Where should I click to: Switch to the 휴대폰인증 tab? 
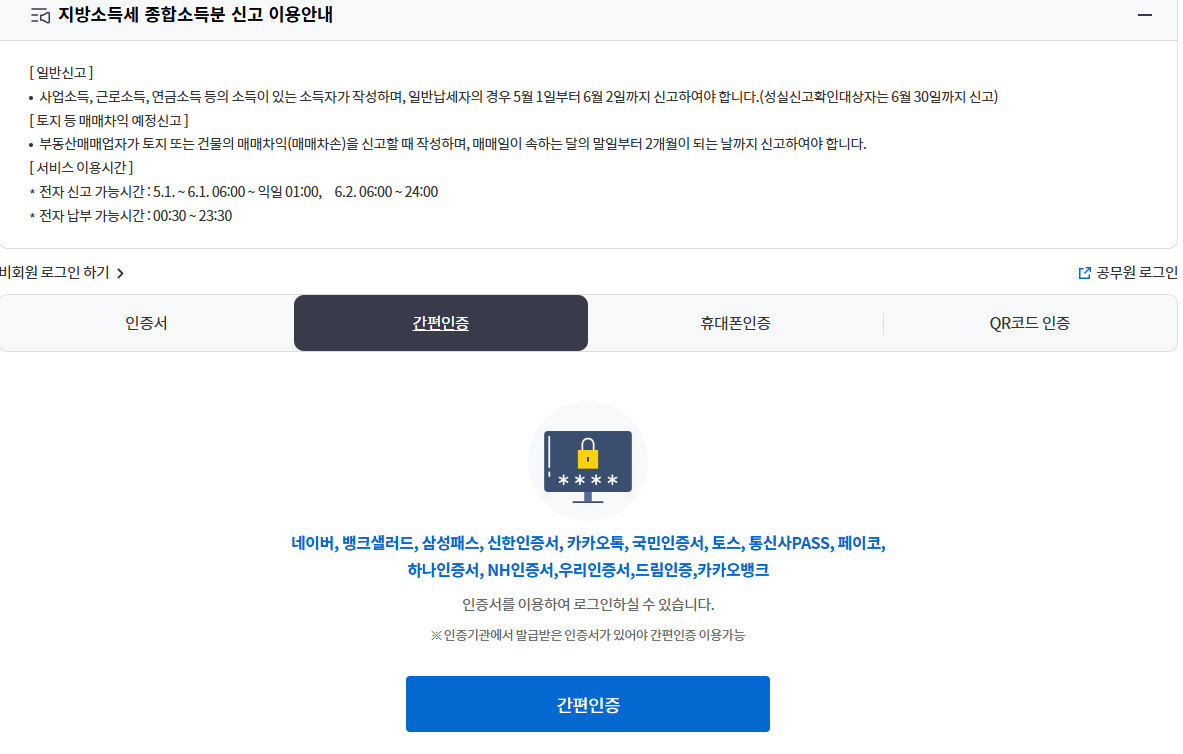pos(735,323)
